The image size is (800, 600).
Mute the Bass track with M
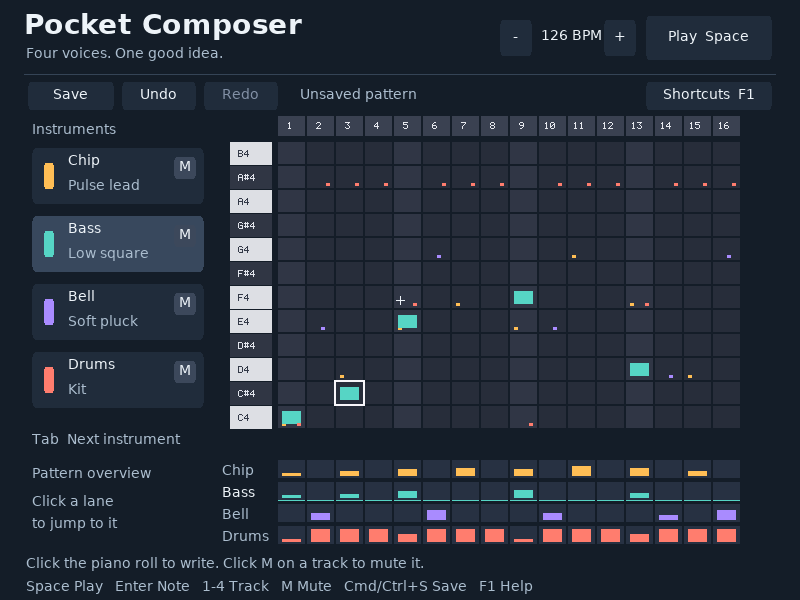tap(185, 235)
